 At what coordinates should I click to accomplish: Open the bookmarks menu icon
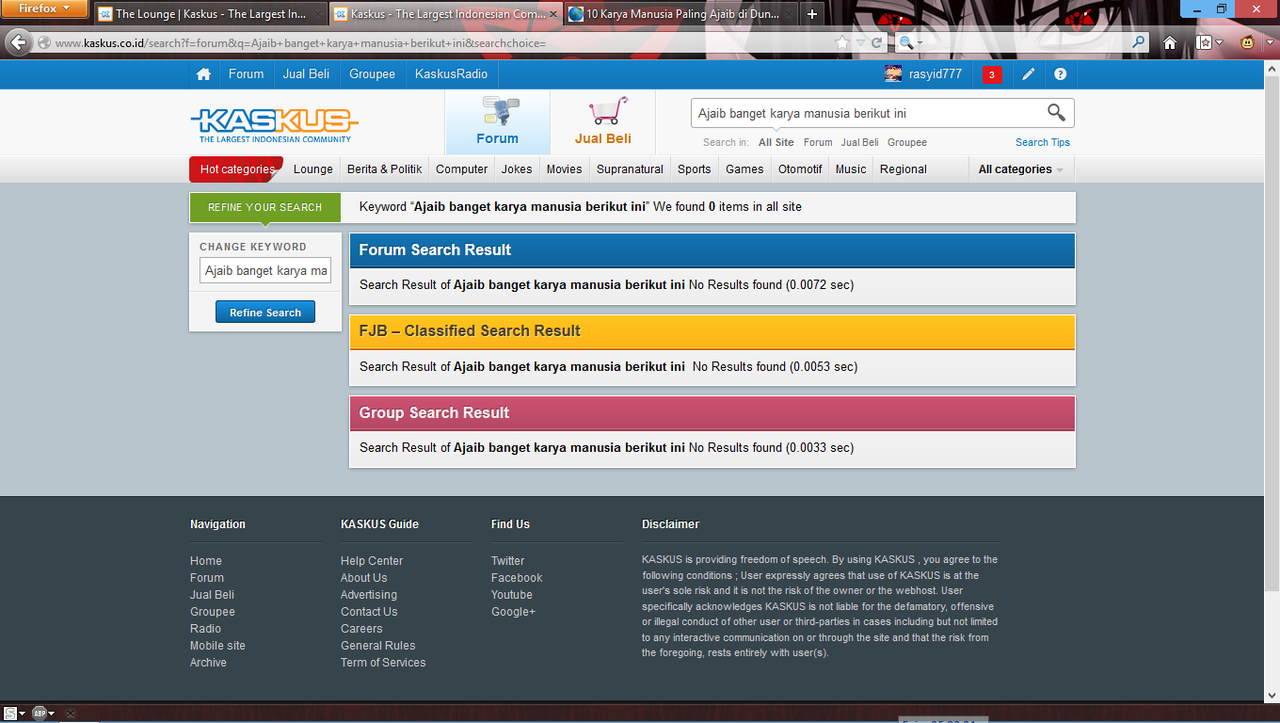pyautogui.click(x=1205, y=43)
